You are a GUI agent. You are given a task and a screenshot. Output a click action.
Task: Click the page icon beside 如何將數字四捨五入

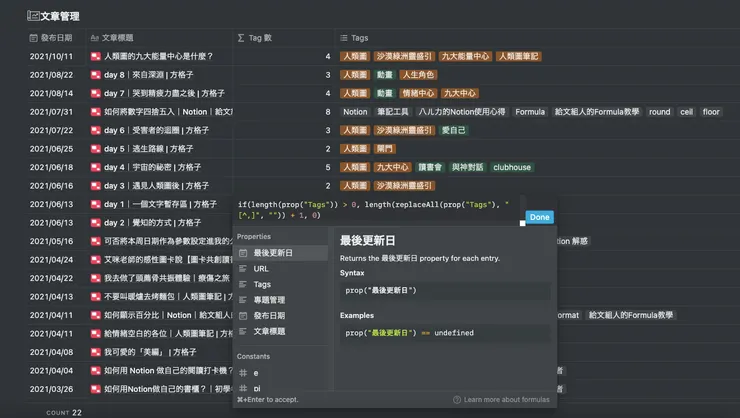pos(96,112)
